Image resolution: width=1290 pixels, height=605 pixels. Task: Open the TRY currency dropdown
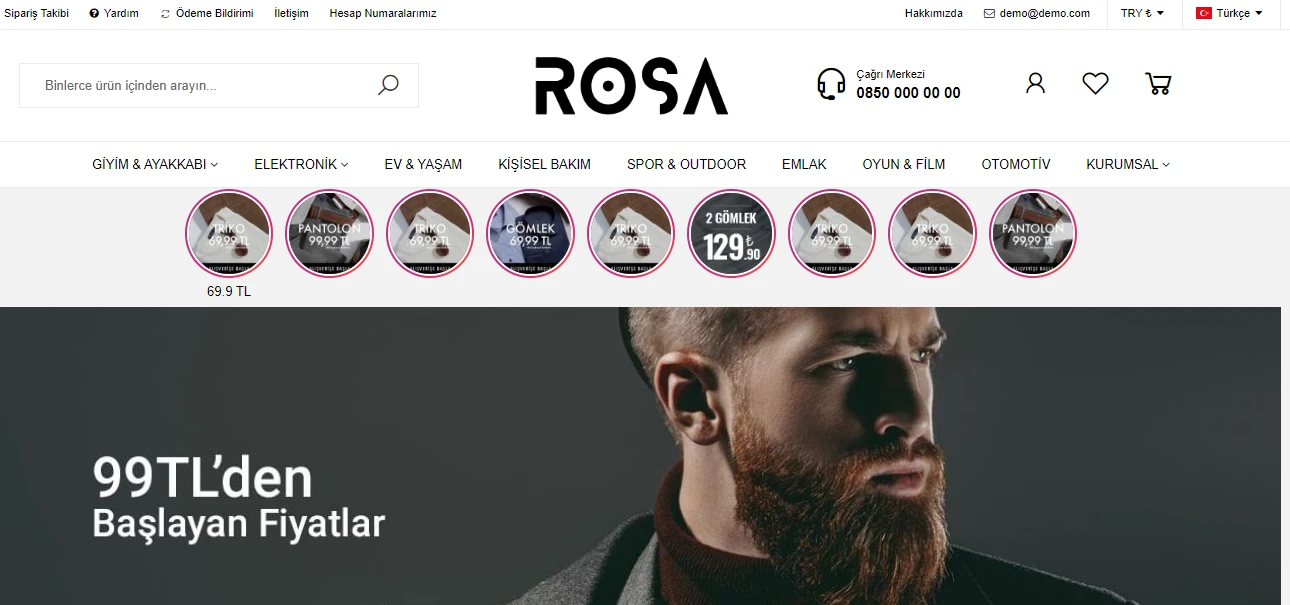tap(1142, 14)
